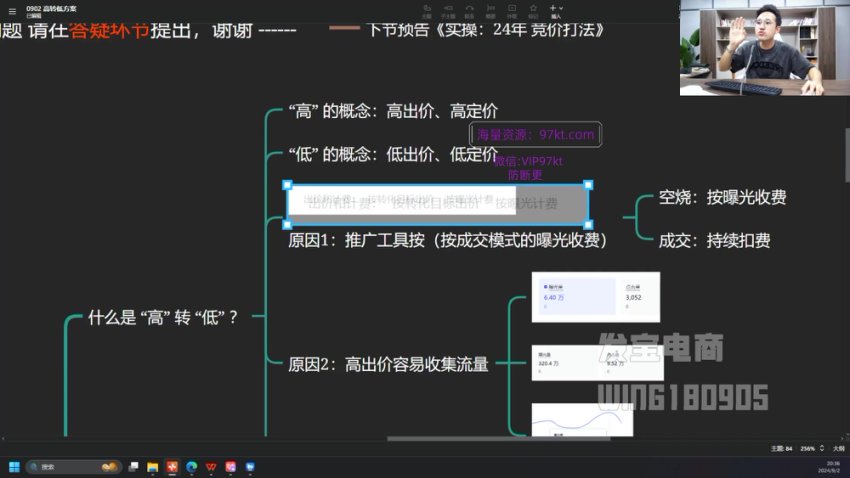Click the Task View icon on taskbar
Image resolution: width=850 pixels, height=478 pixels.
[x=133, y=466]
